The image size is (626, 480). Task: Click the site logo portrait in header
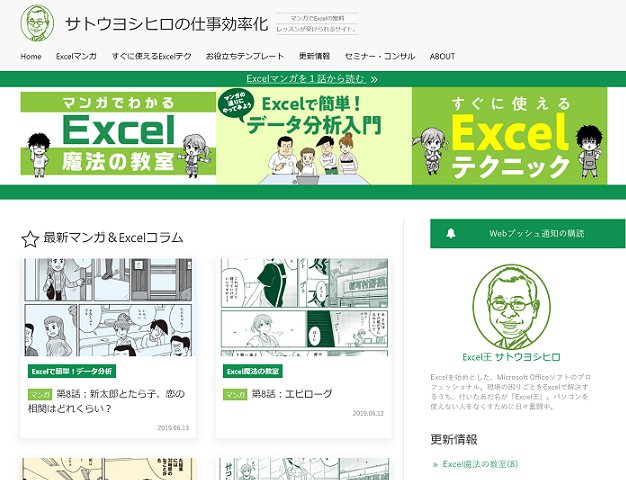coord(37,23)
